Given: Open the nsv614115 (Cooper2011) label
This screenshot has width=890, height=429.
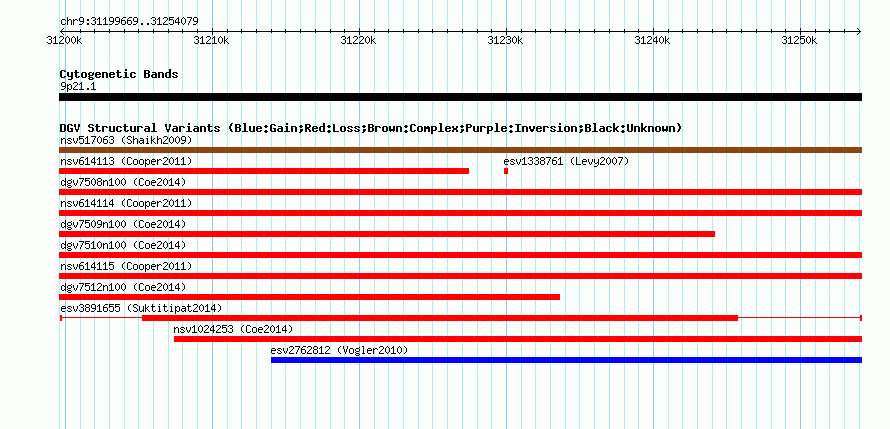Looking at the screenshot, I should click(126, 266).
